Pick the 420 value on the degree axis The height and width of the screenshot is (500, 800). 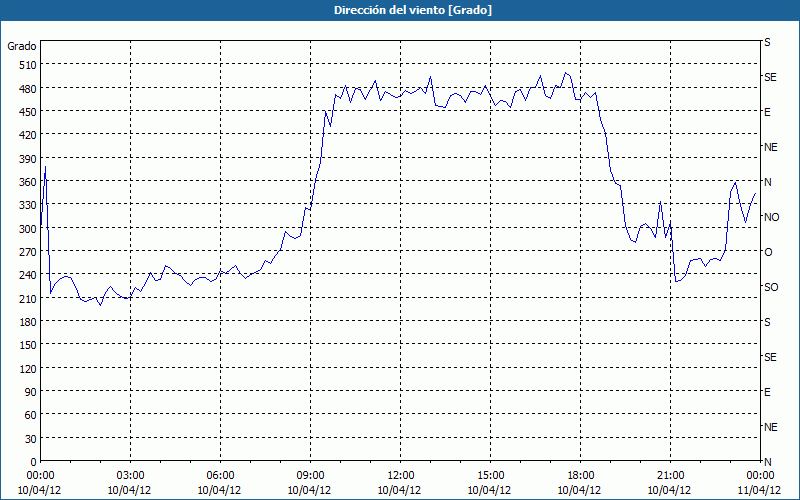click(28, 135)
